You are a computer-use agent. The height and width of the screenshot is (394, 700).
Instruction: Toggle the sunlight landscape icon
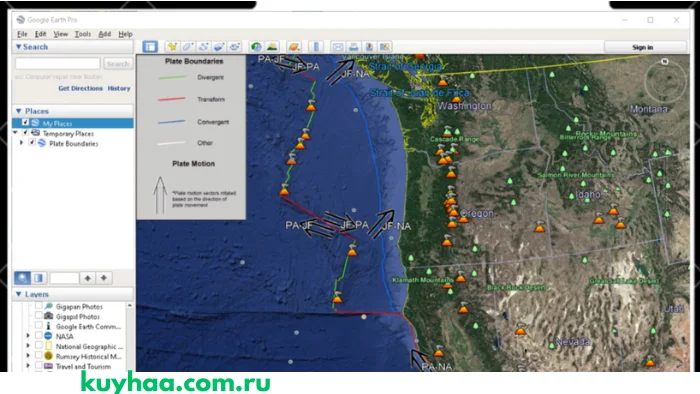[272, 47]
